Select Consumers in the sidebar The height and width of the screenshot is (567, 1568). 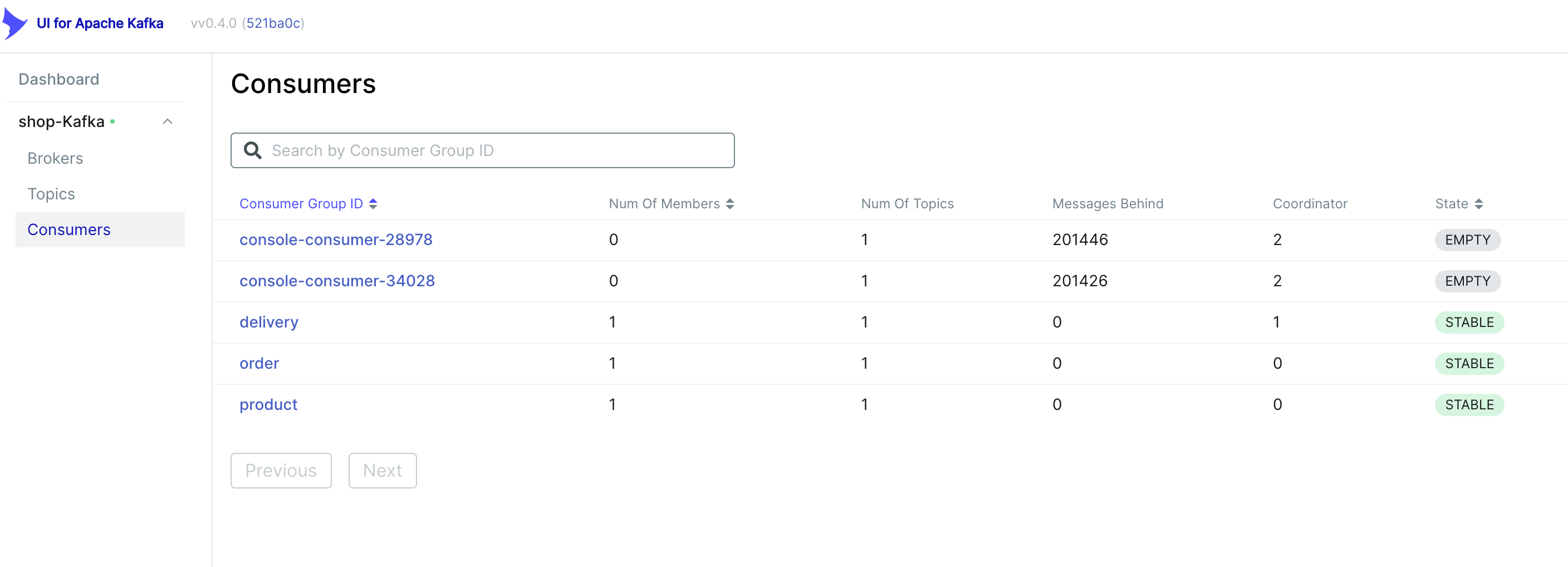[100, 229]
